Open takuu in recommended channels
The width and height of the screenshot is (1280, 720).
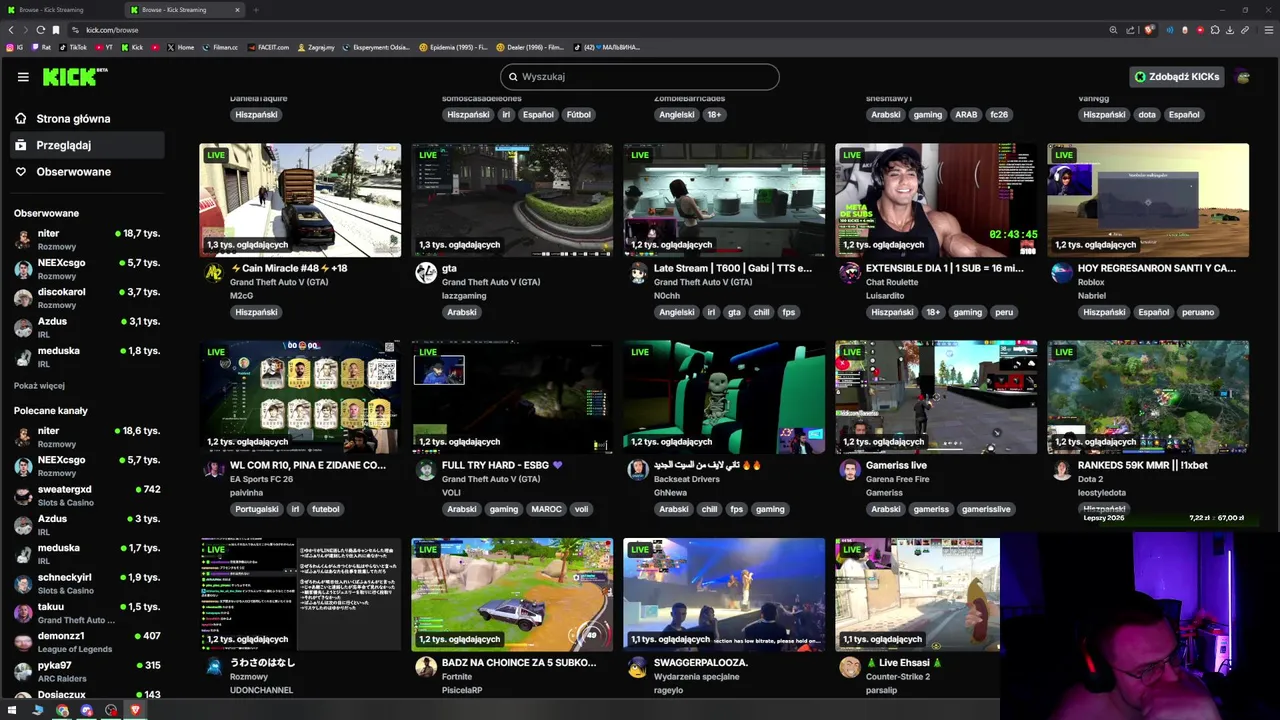pyautogui.click(x=87, y=613)
